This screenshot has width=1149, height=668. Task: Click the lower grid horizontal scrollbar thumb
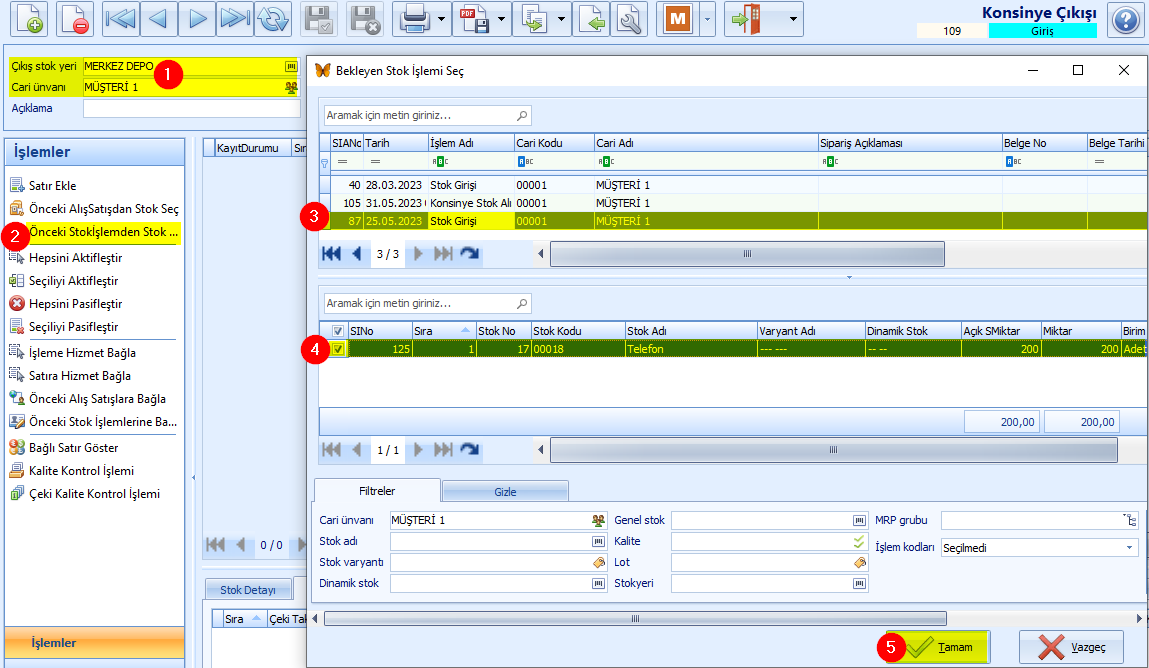pyautogui.click(x=833, y=450)
